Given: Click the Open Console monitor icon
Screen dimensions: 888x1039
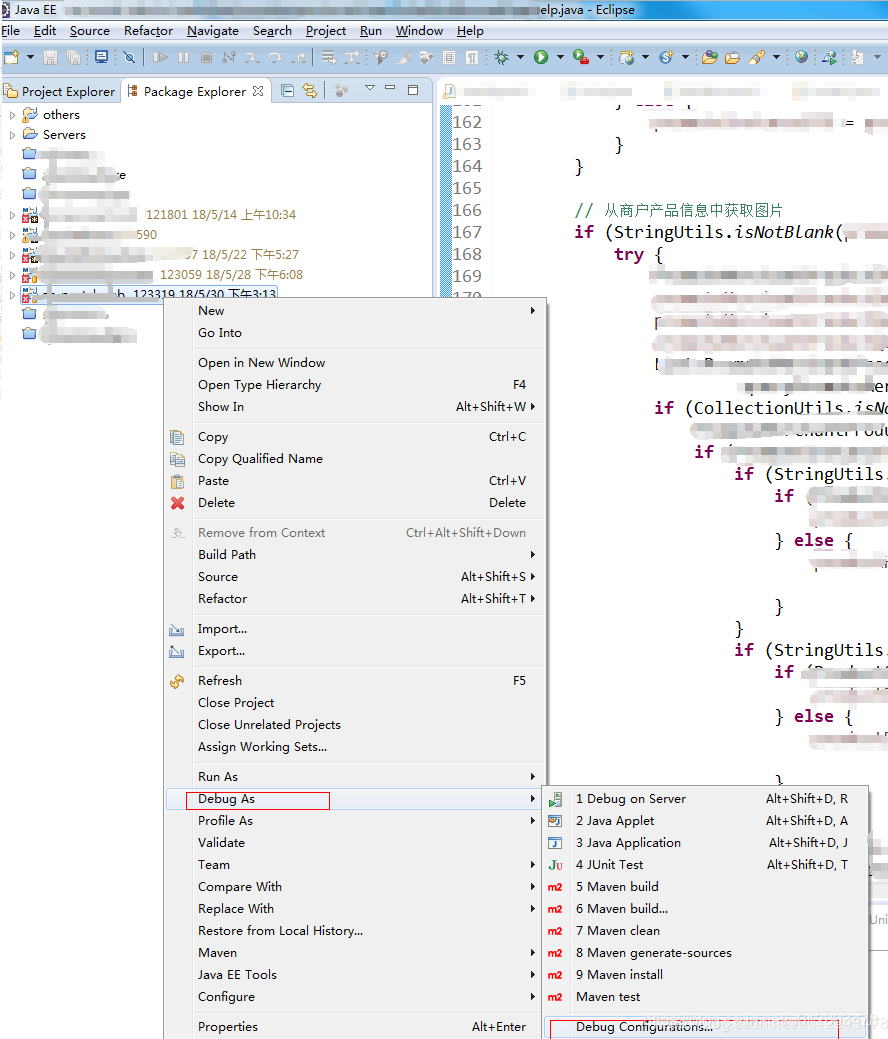Looking at the screenshot, I should coord(101,57).
